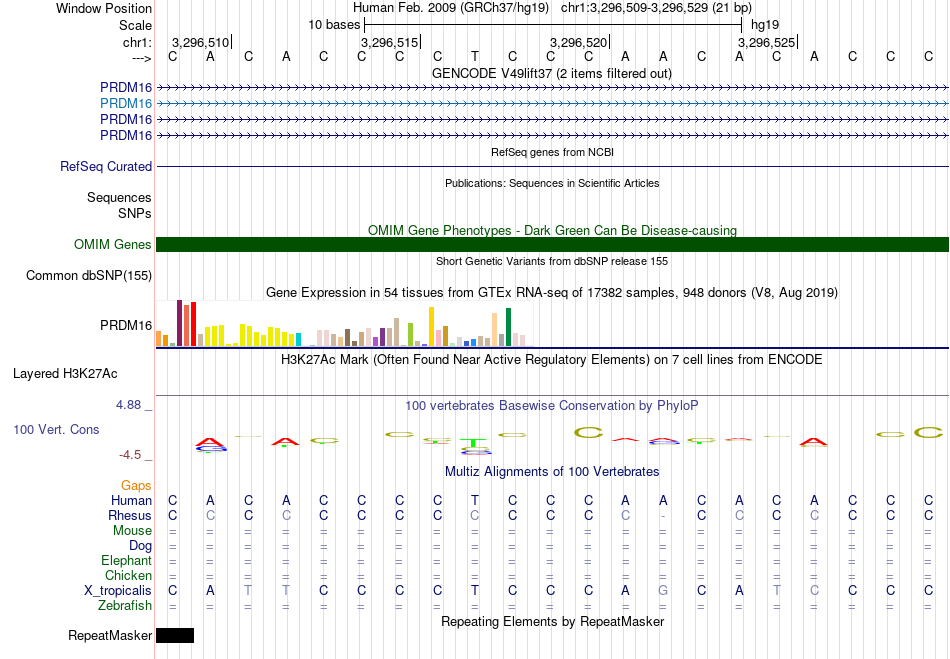Open 'Publications: Sequences in Scientific Articles' title
The height and width of the screenshot is (659, 950).
pyautogui.click(x=552, y=183)
